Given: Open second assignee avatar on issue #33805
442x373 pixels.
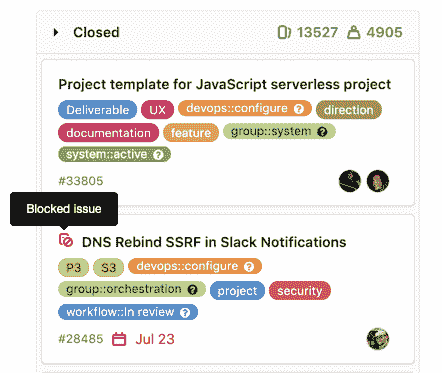Looking at the screenshot, I should (378, 181).
